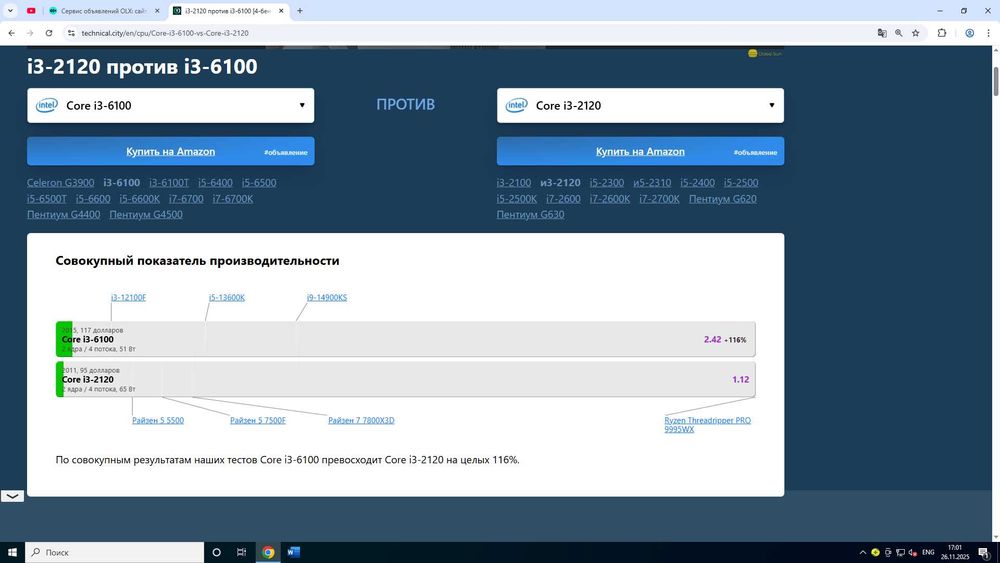Click the zoom magnifier icon in address bar
This screenshot has width=1000, height=563.
[899, 33]
